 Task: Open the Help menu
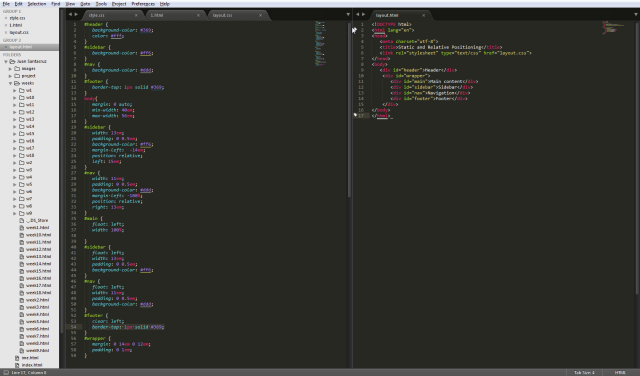164,4
